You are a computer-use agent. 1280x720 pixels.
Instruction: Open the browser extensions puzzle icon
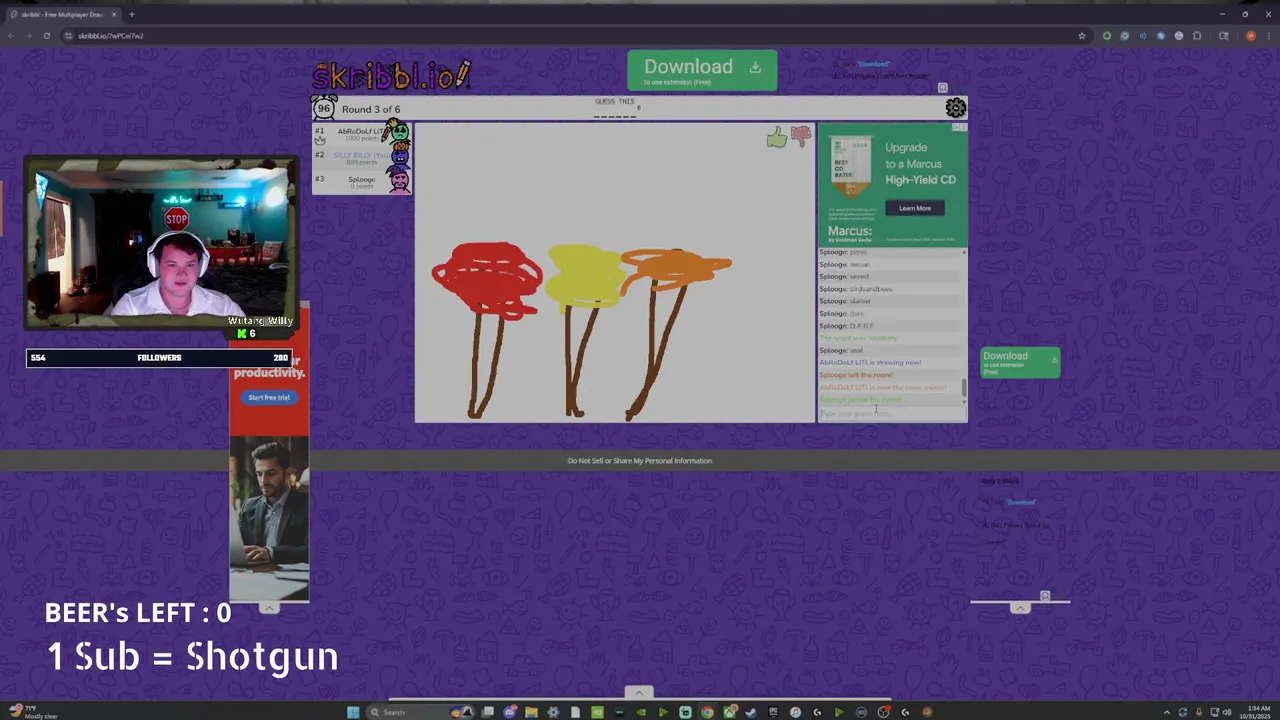[1197, 36]
